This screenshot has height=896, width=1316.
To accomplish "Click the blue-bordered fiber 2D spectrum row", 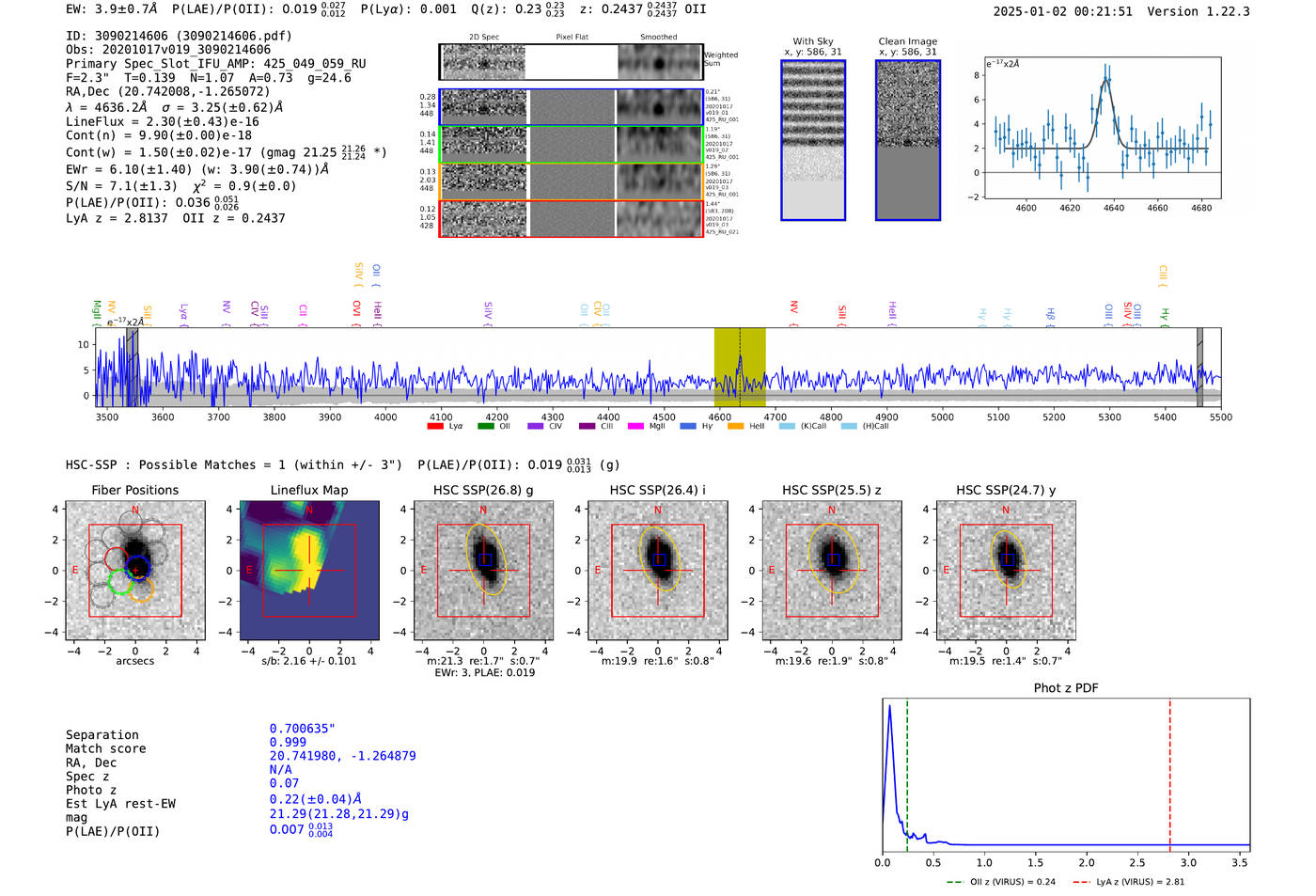I will [x=571, y=107].
